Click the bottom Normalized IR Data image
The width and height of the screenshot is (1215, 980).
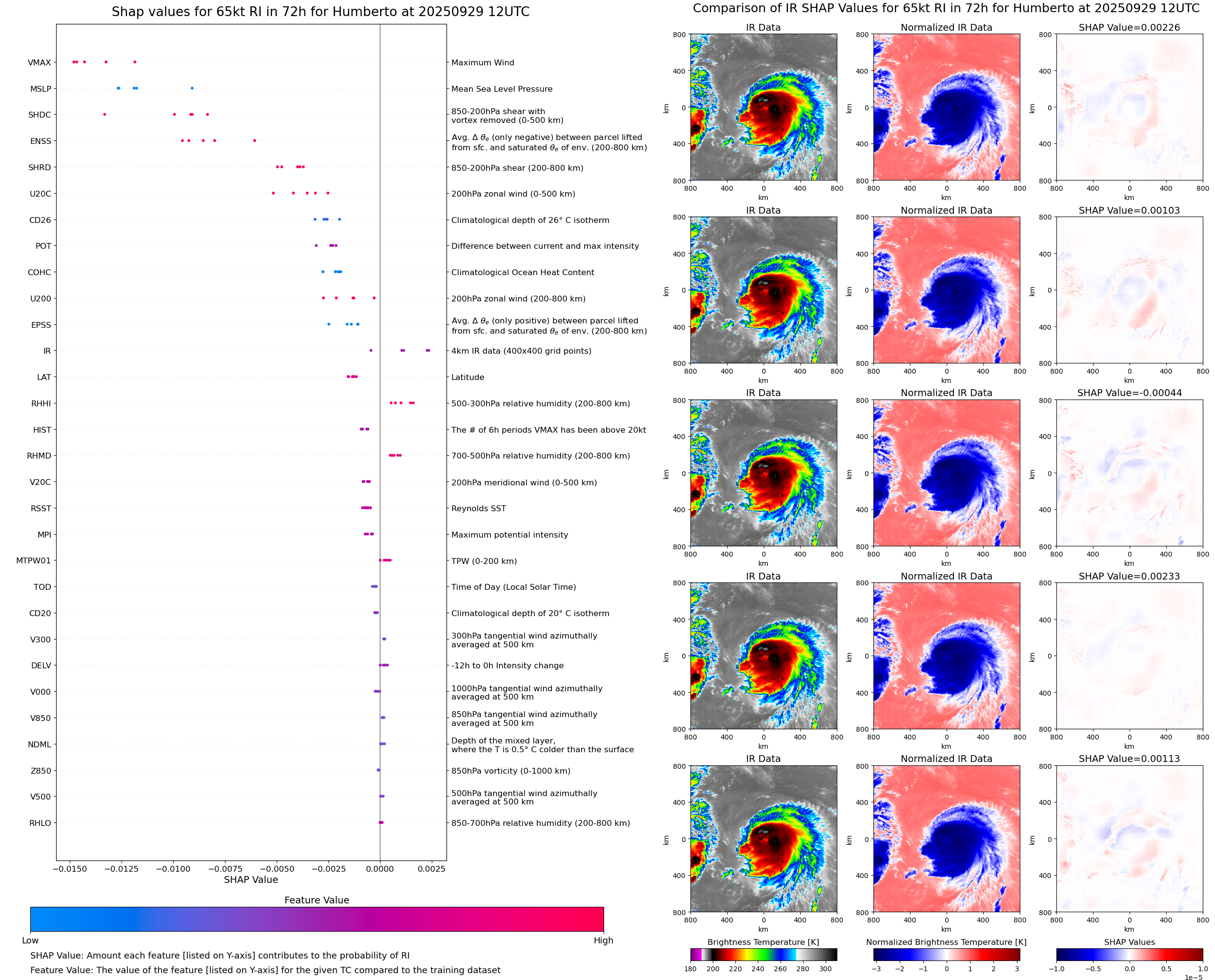[946, 839]
